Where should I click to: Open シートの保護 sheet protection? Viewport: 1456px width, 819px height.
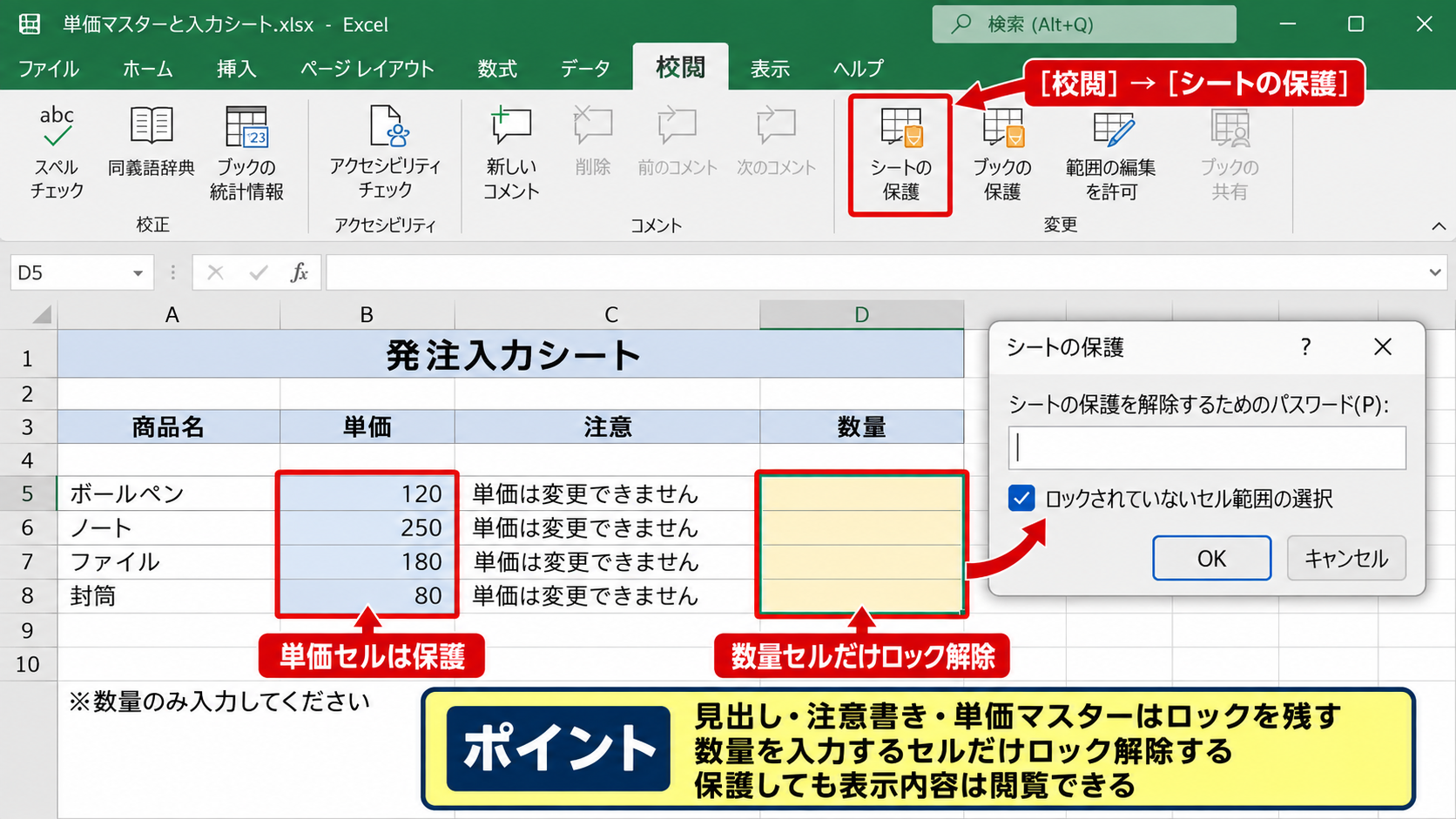(900, 155)
